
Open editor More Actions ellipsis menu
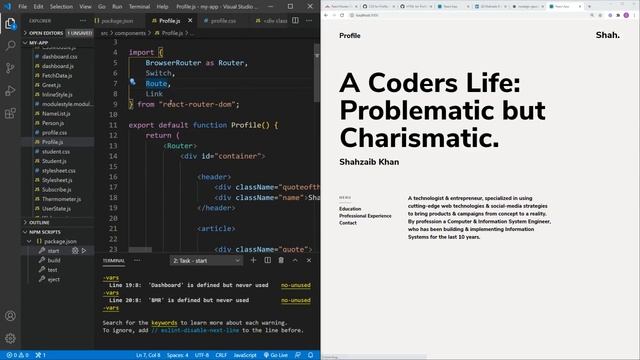coord(309,20)
